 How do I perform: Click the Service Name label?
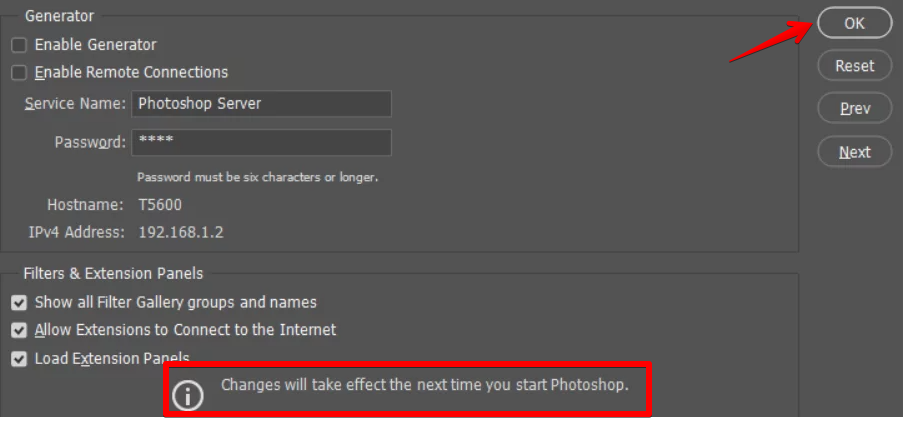click(75, 103)
